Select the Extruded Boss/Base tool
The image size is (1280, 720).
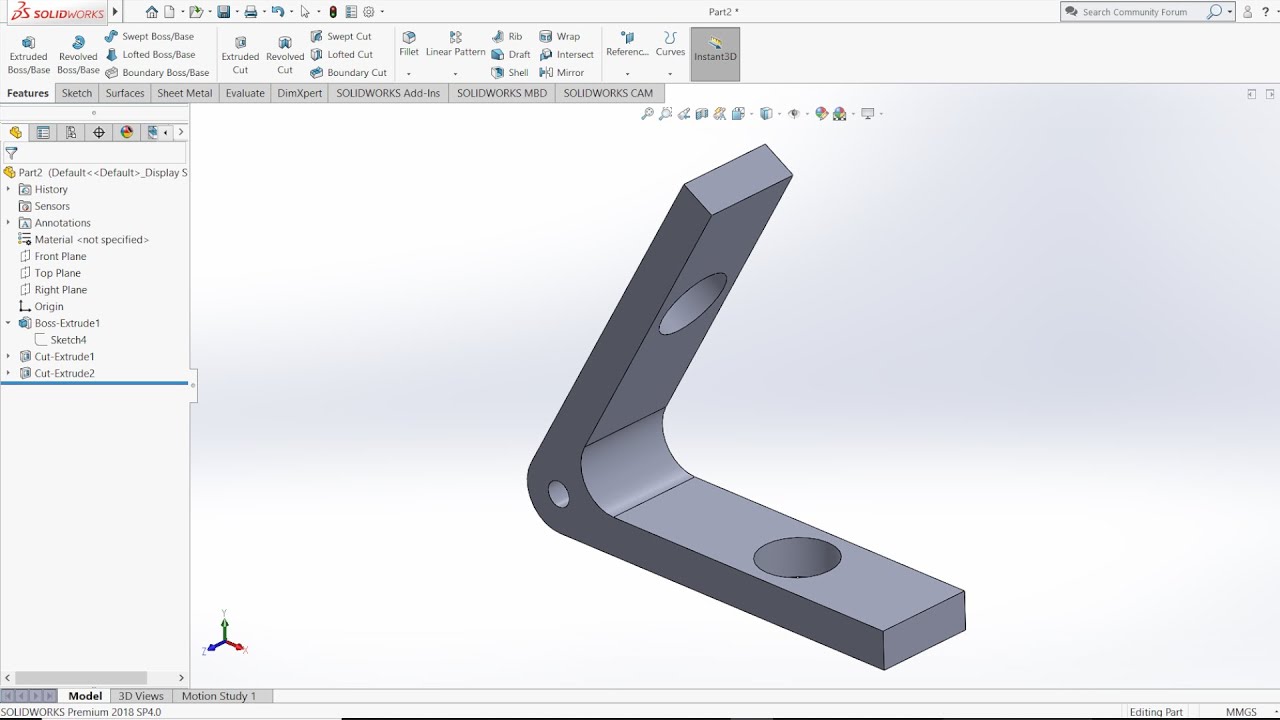click(x=28, y=55)
